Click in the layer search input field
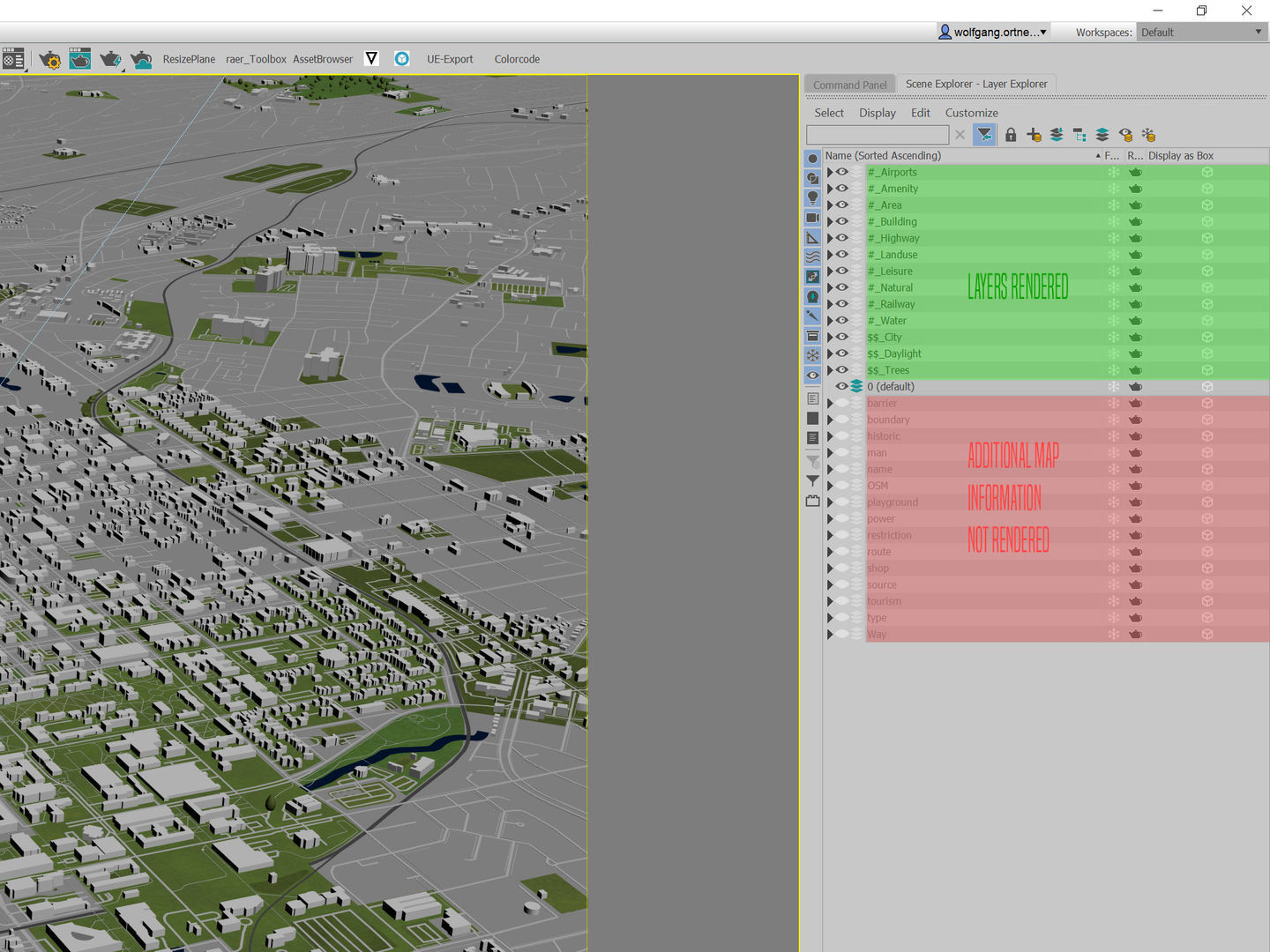This screenshot has width=1270, height=952. coord(878,135)
